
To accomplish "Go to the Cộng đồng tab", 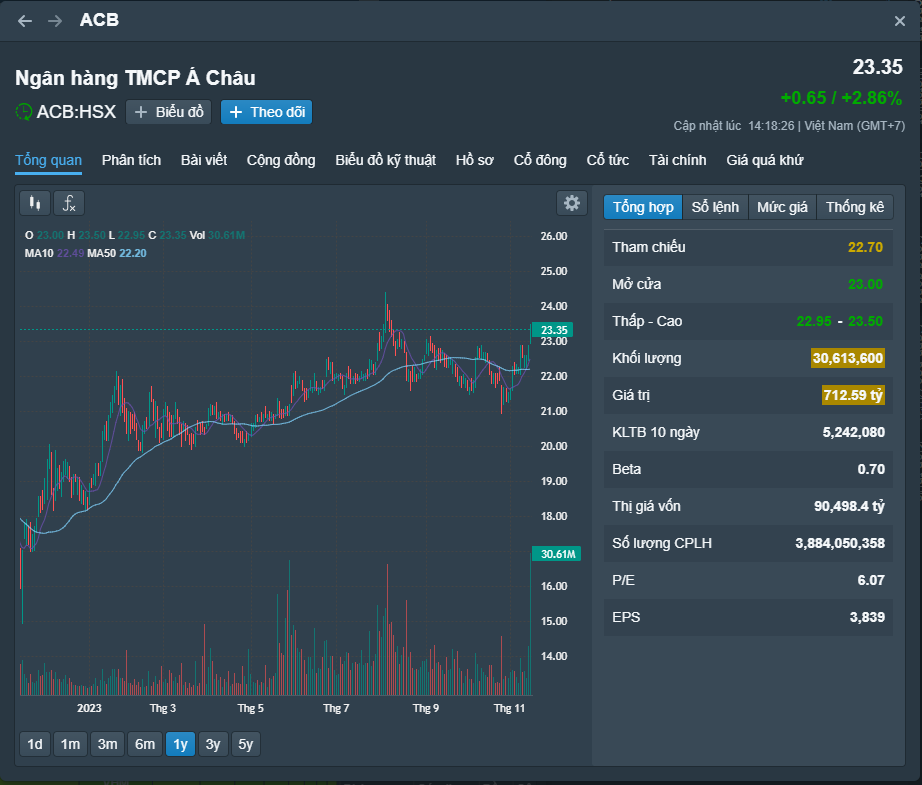I will 281,160.
